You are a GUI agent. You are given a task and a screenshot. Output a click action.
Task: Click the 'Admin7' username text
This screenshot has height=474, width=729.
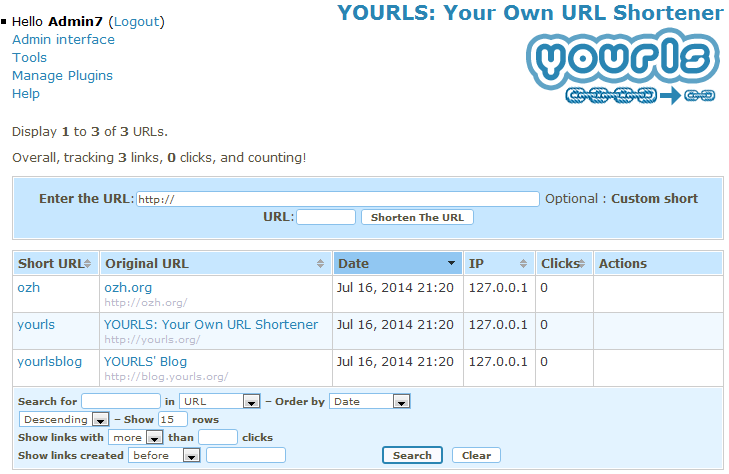coord(75,22)
